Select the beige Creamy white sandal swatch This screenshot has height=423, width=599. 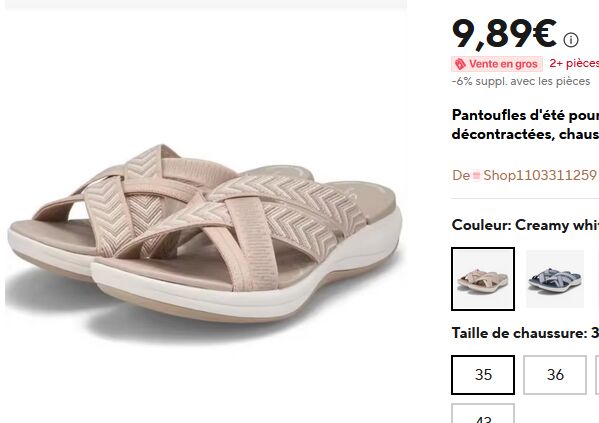[x=483, y=279]
